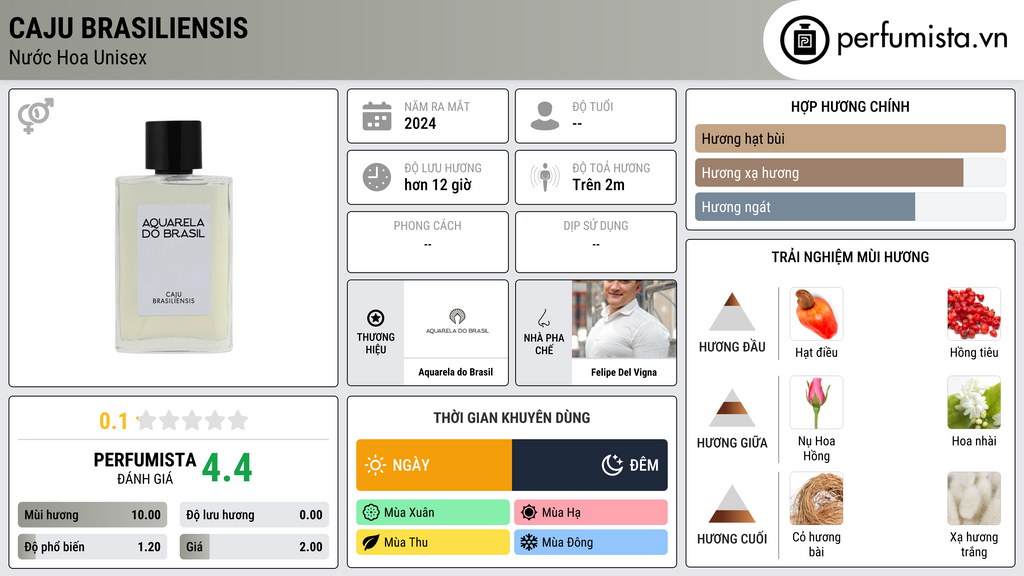
Task: Click the Hợp hương chính heading
Action: 850,106
